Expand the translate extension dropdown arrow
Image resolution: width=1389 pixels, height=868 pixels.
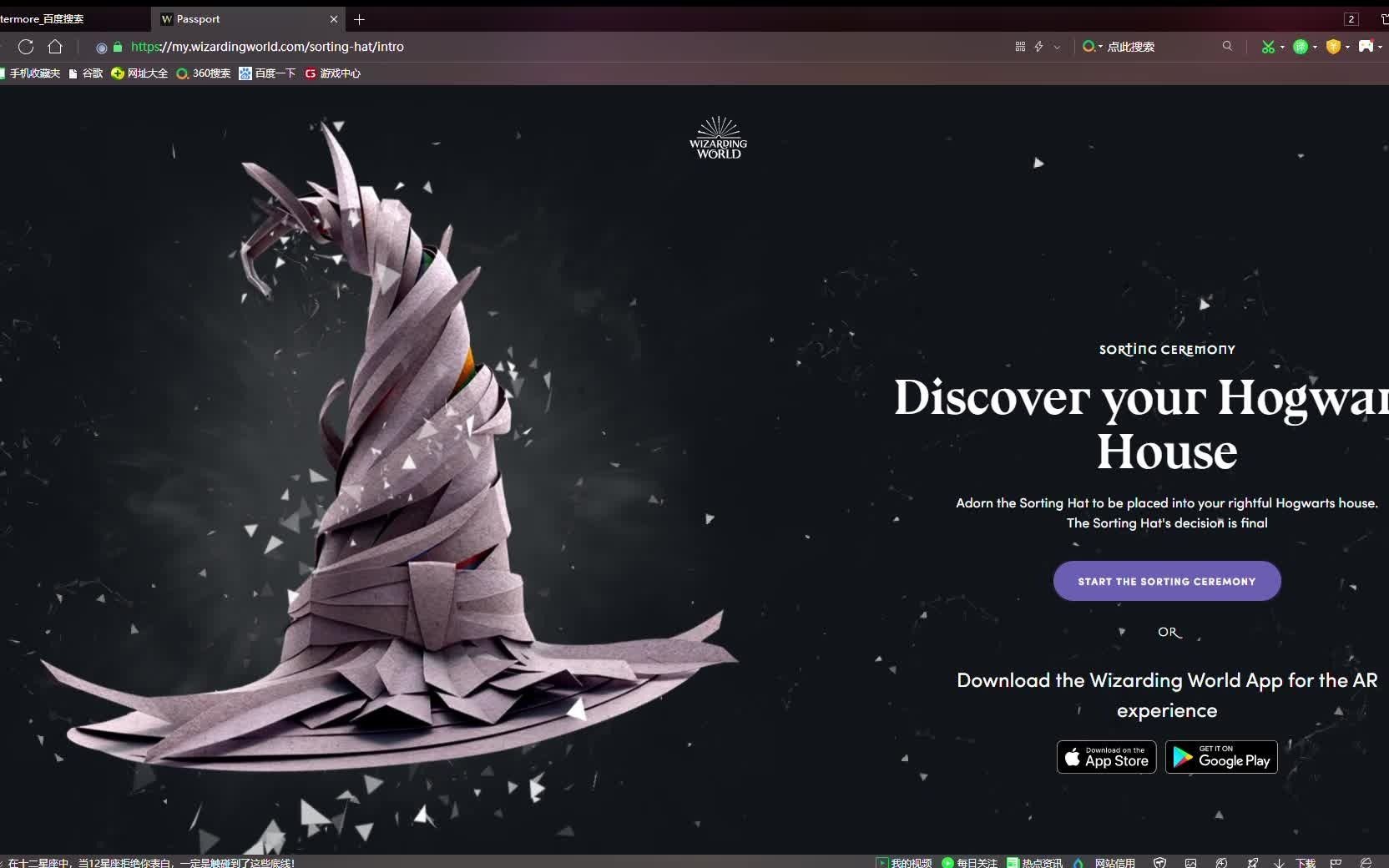(1316, 48)
